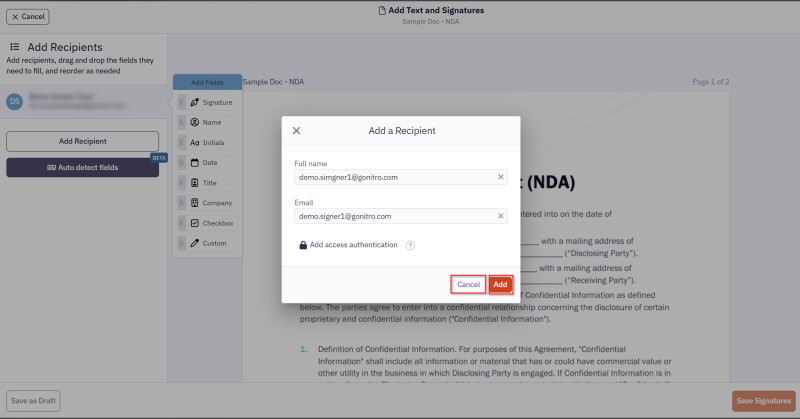The image size is (800, 419).
Task: Run Auto detect fields
Action: pyautogui.click(x=83, y=167)
